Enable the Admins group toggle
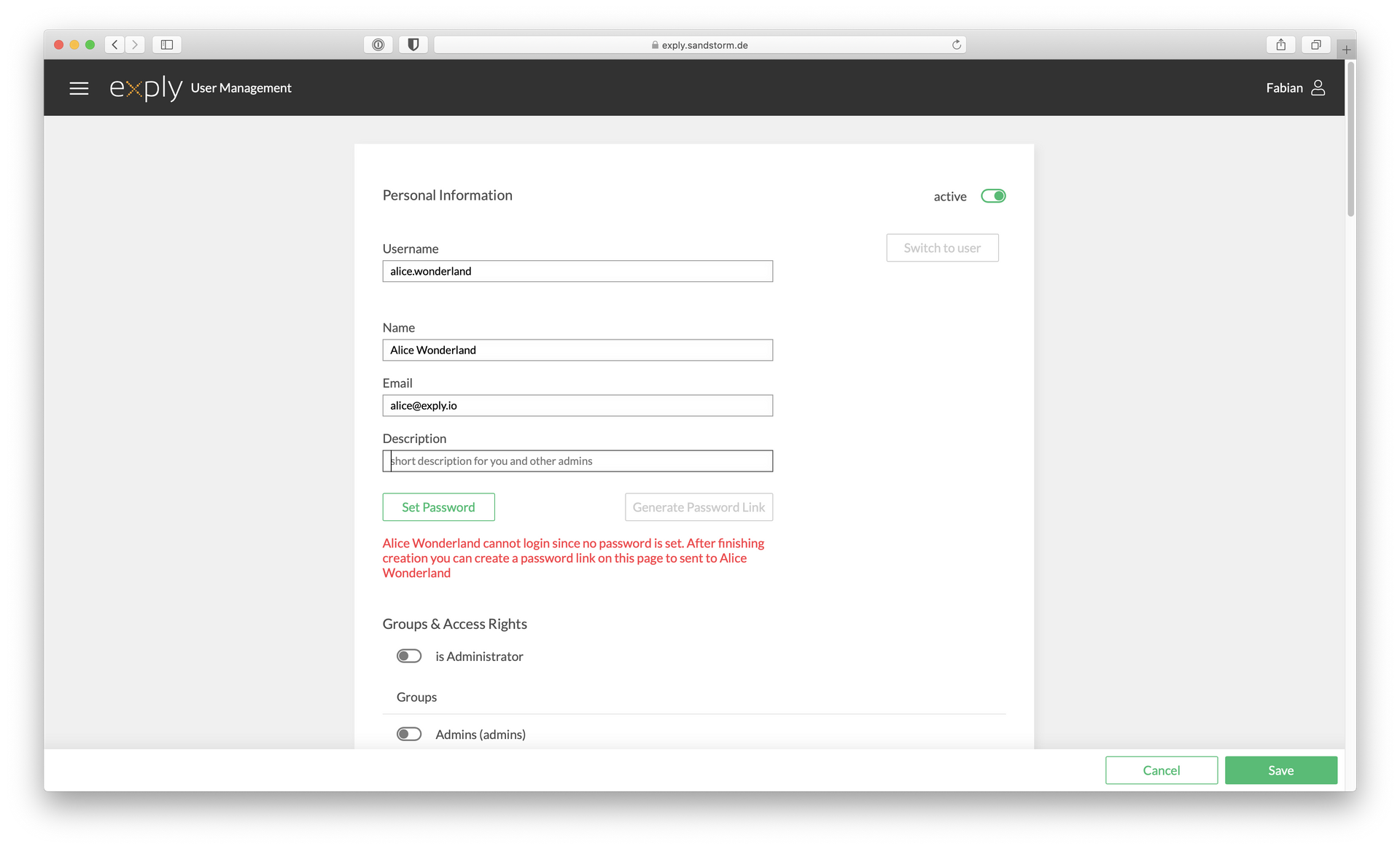Viewport: 1400px width, 849px height. (409, 734)
